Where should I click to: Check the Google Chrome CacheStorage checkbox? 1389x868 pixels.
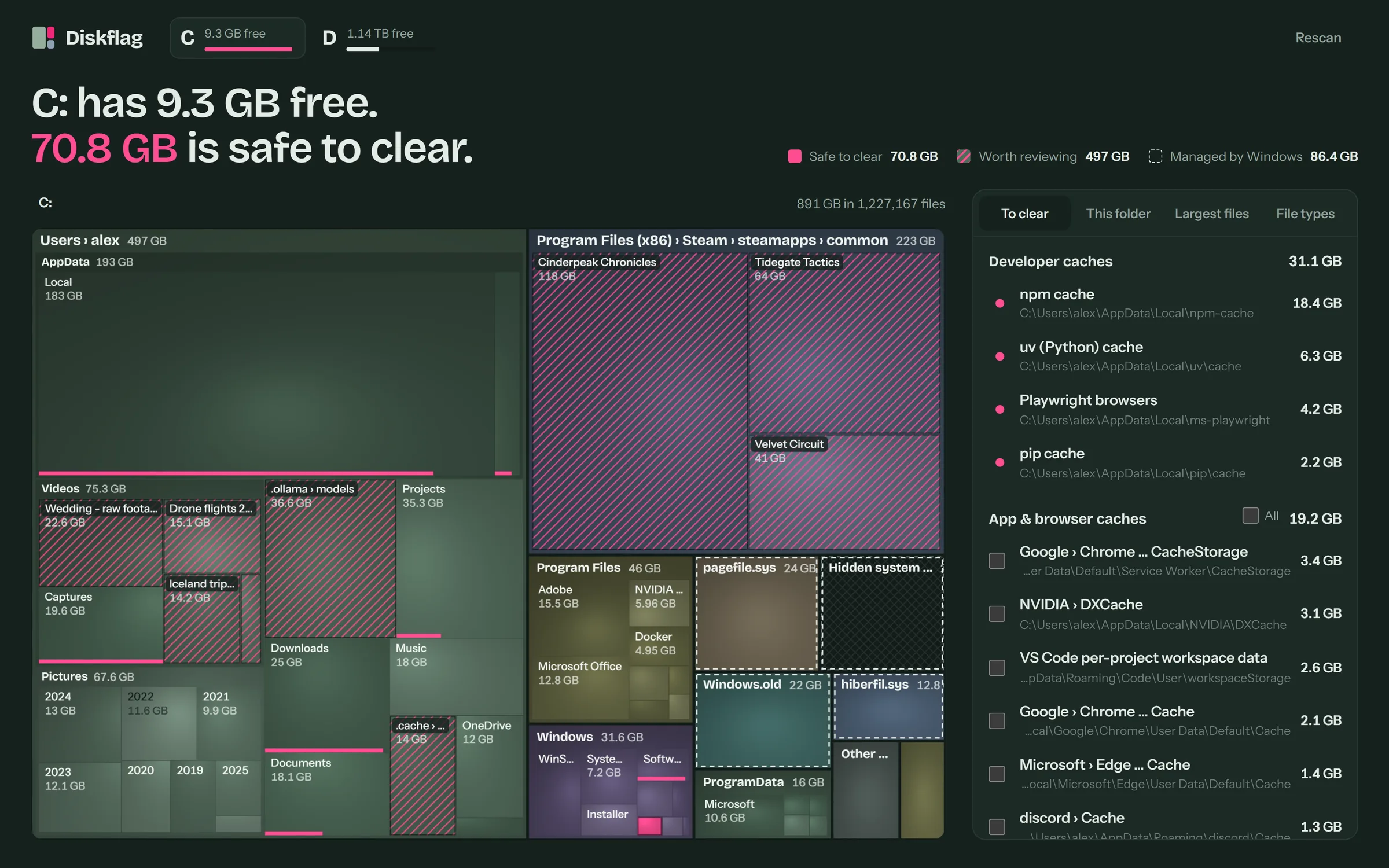point(997,561)
